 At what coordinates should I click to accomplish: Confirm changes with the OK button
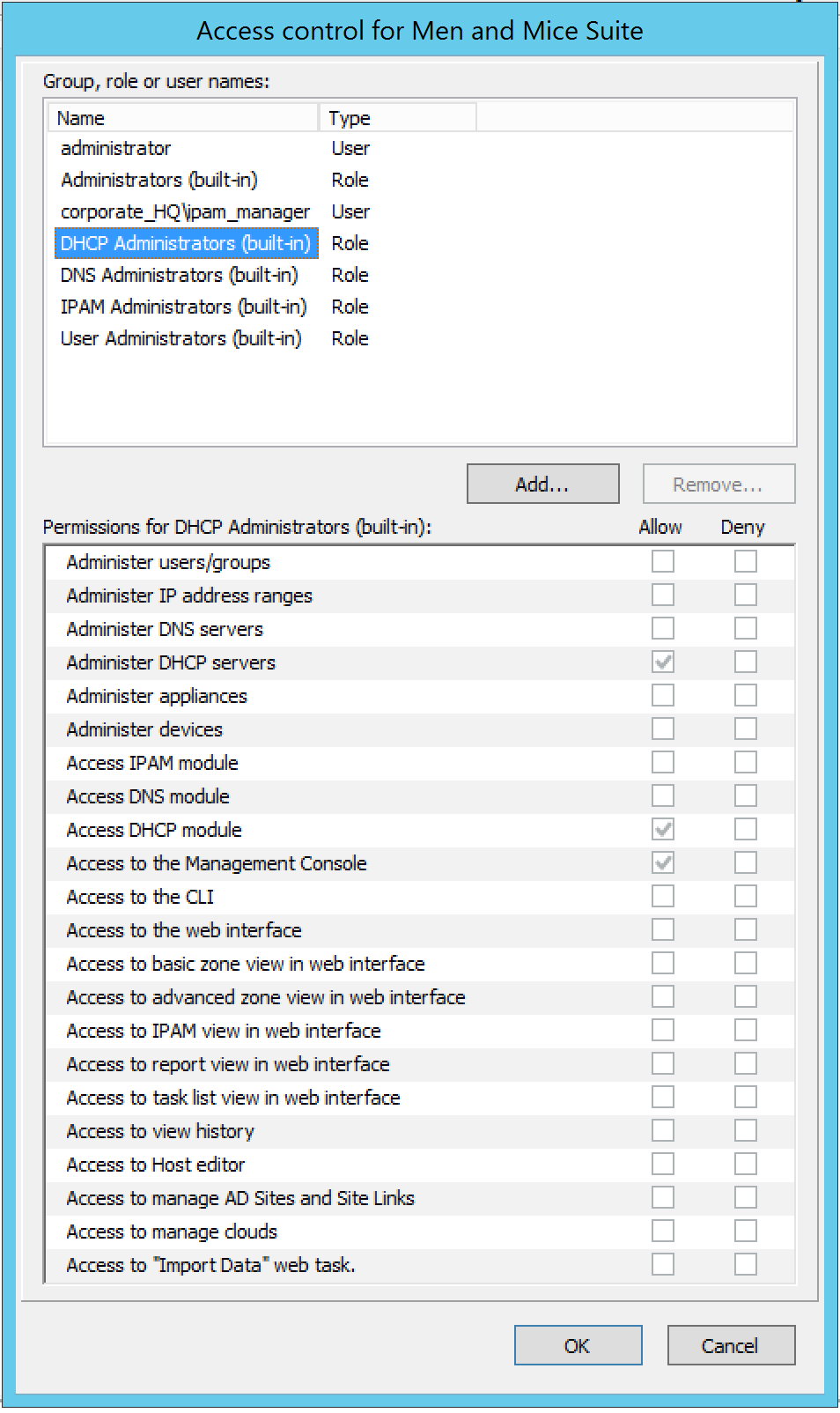pyautogui.click(x=578, y=1345)
